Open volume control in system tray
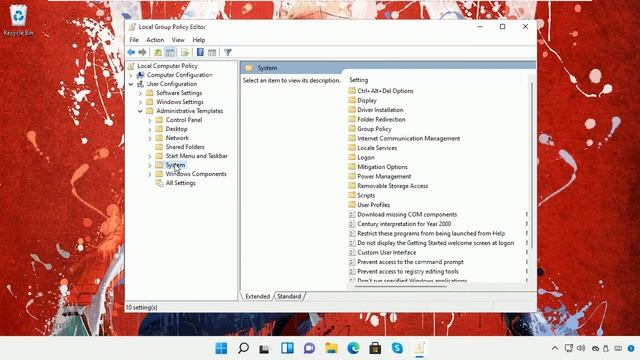The width and height of the screenshot is (640, 360). [581, 348]
